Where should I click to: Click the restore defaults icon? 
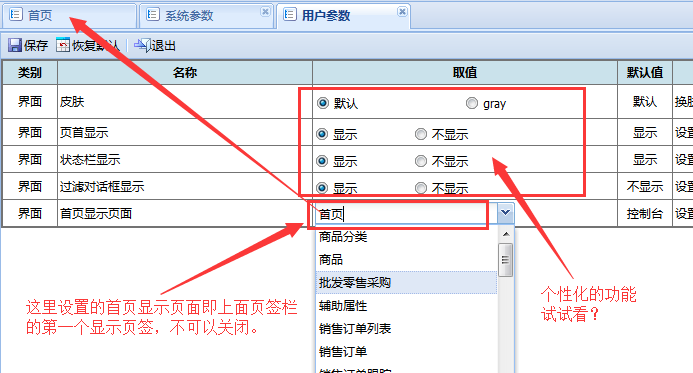[63, 45]
